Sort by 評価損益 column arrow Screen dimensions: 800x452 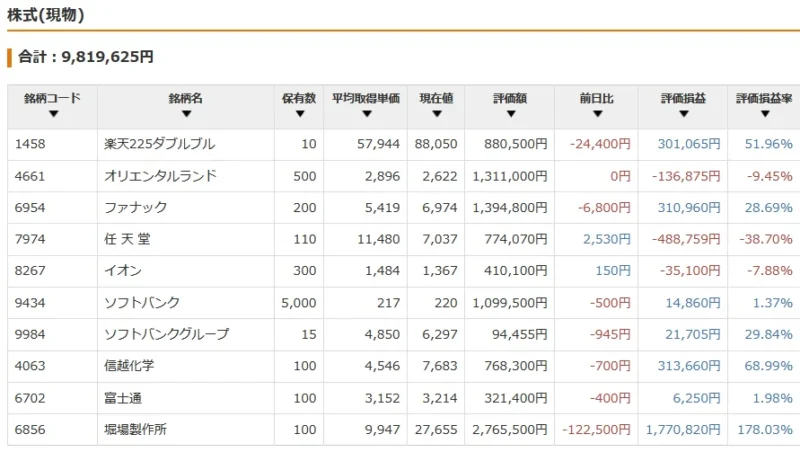click(x=684, y=114)
